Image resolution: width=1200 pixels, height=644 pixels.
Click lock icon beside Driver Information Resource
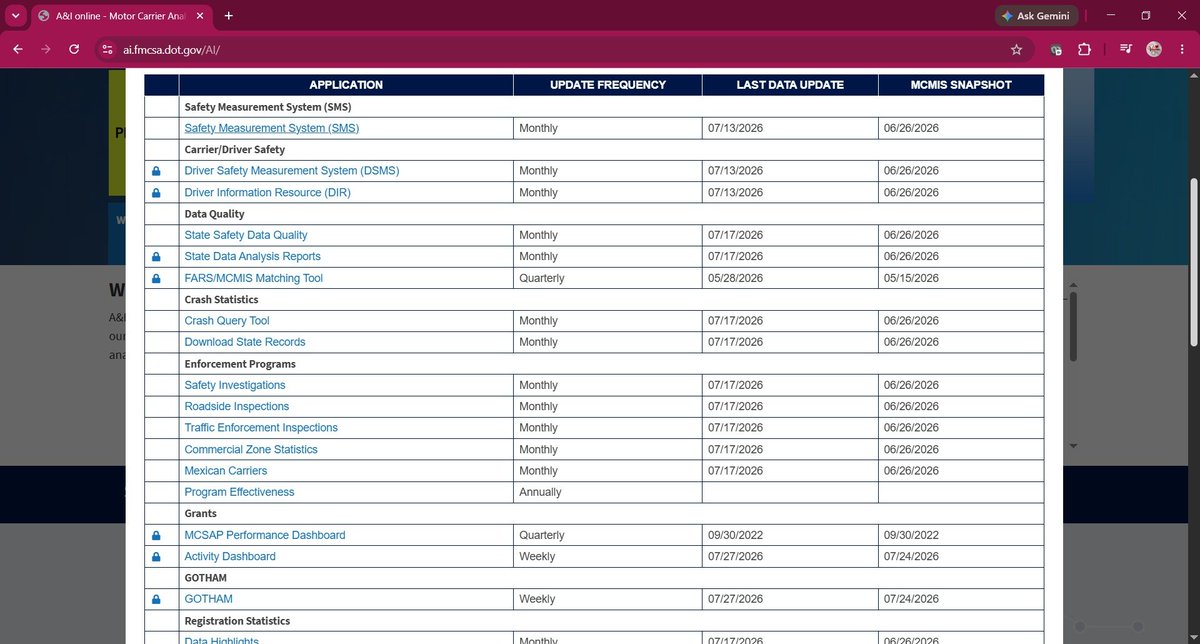(156, 193)
